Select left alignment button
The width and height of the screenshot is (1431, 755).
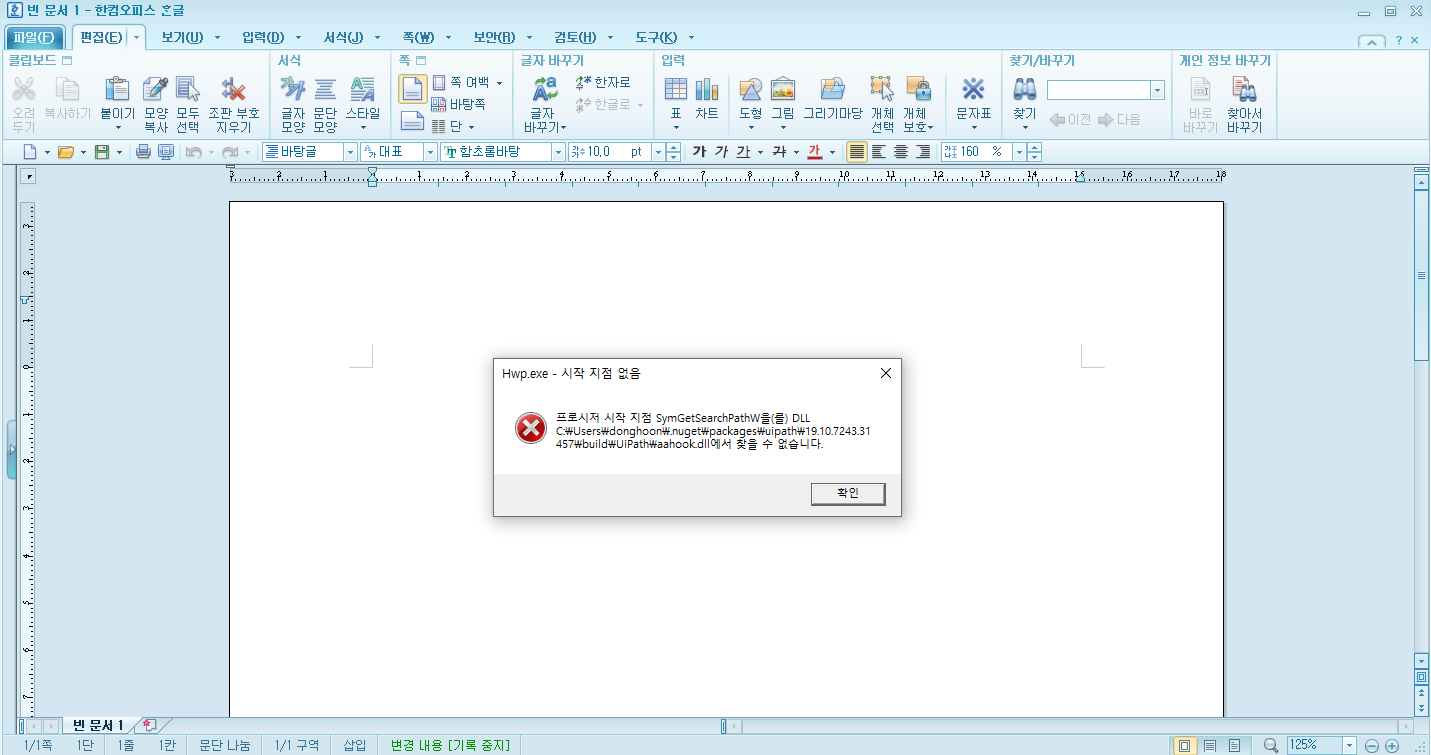click(879, 152)
